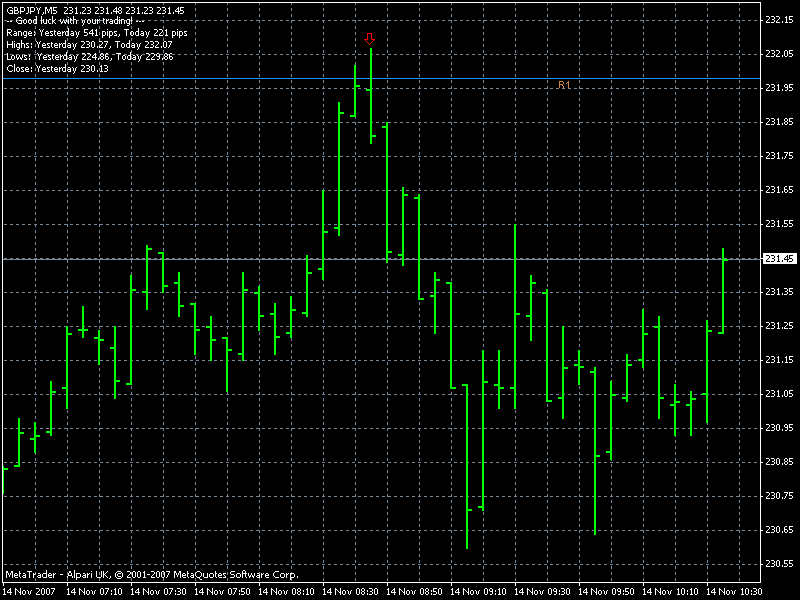Click the price bar beneath the red arrow
The height and width of the screenshot is (600, 800).
click(x=371, y=96)
